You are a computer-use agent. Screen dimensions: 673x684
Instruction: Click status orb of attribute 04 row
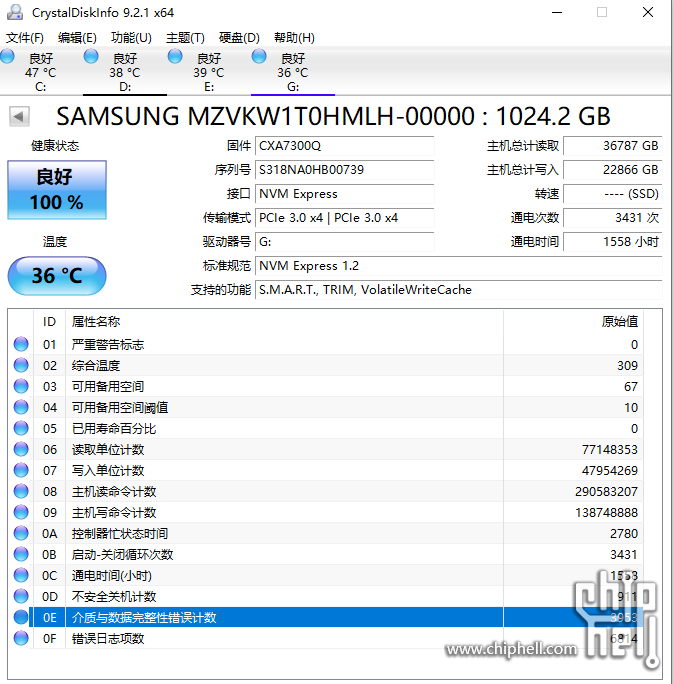21,407
